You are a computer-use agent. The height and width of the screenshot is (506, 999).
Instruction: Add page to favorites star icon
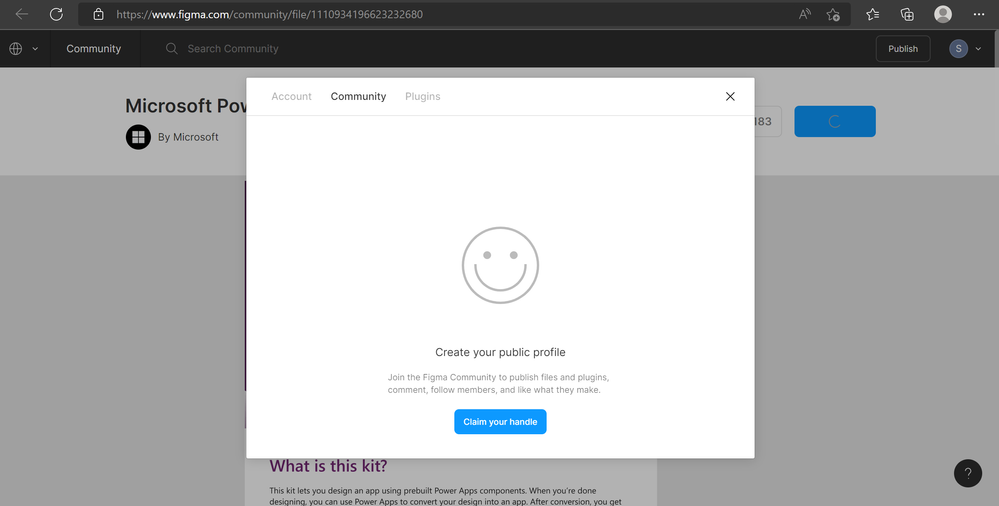(x=833, y=14)
